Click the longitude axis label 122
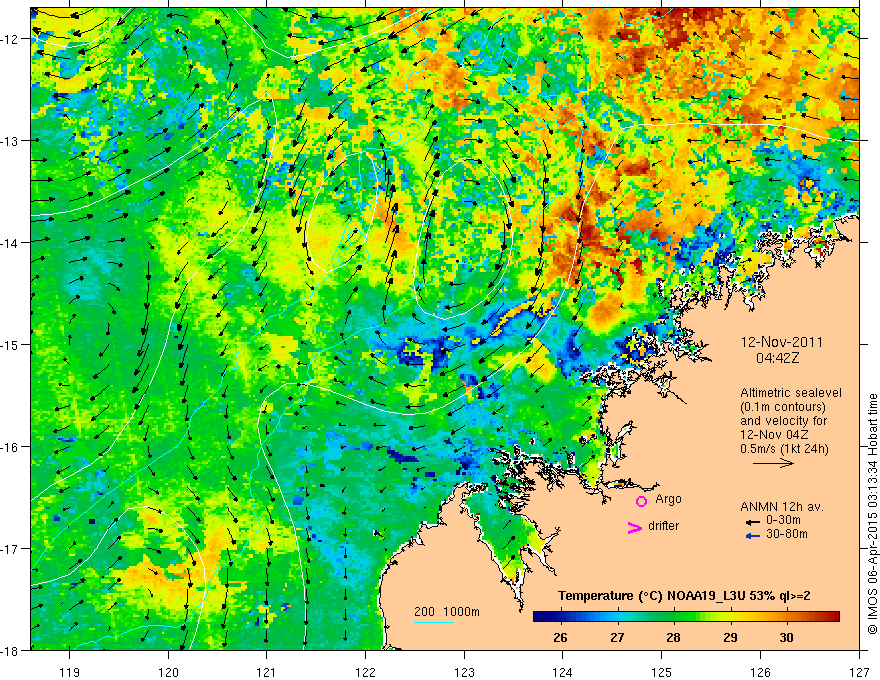This screenshot has height=680, width=880. coord(365,672)
